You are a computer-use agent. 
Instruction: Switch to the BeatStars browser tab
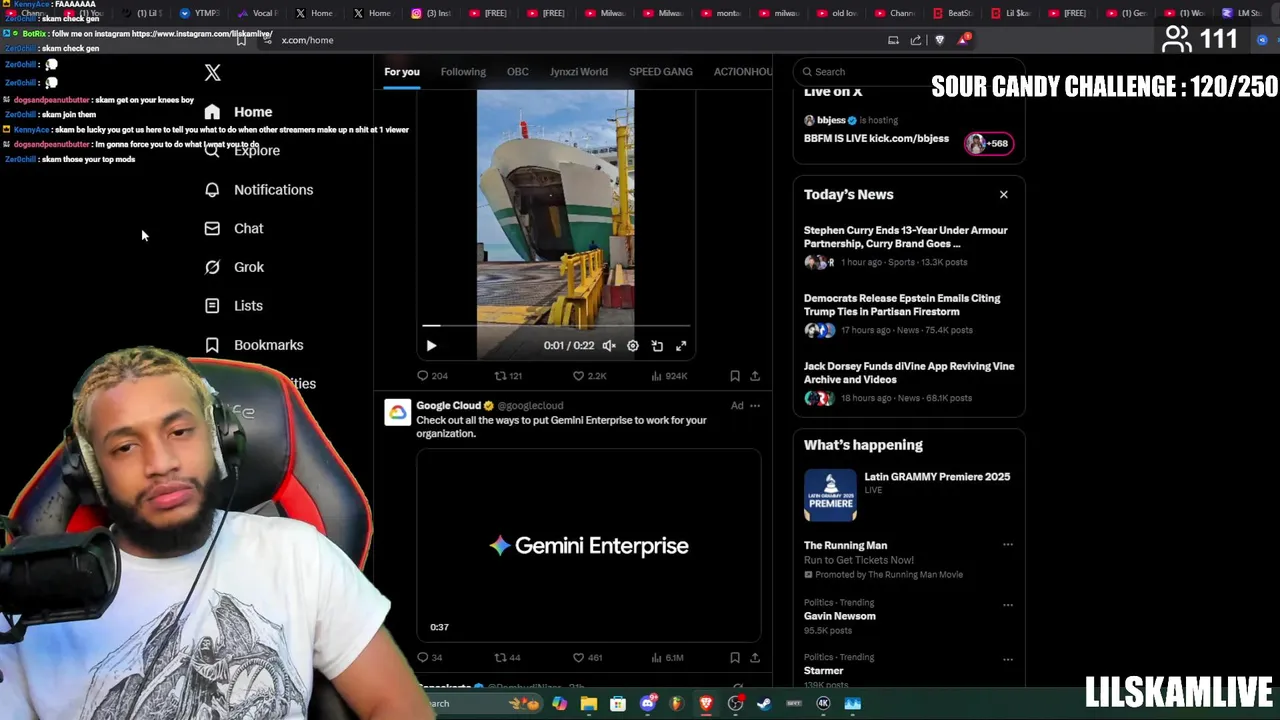point(954,13)
